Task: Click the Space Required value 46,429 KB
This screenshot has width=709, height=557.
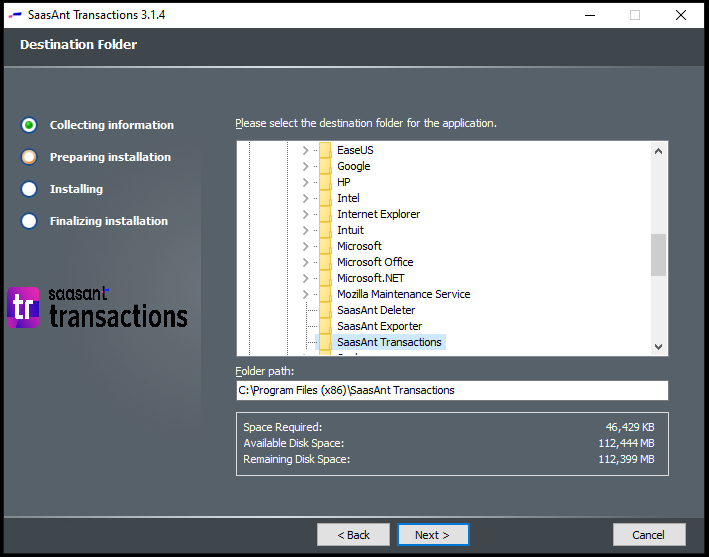Action: click(x=630, y=427)
